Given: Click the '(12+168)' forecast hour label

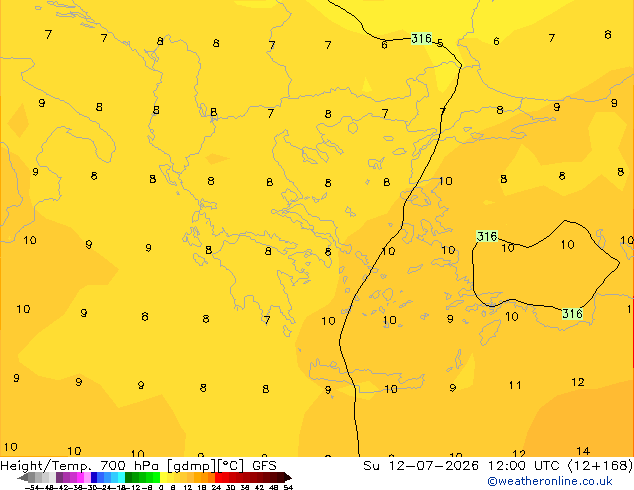Looking at the screenshot, I should click(600, 466).
